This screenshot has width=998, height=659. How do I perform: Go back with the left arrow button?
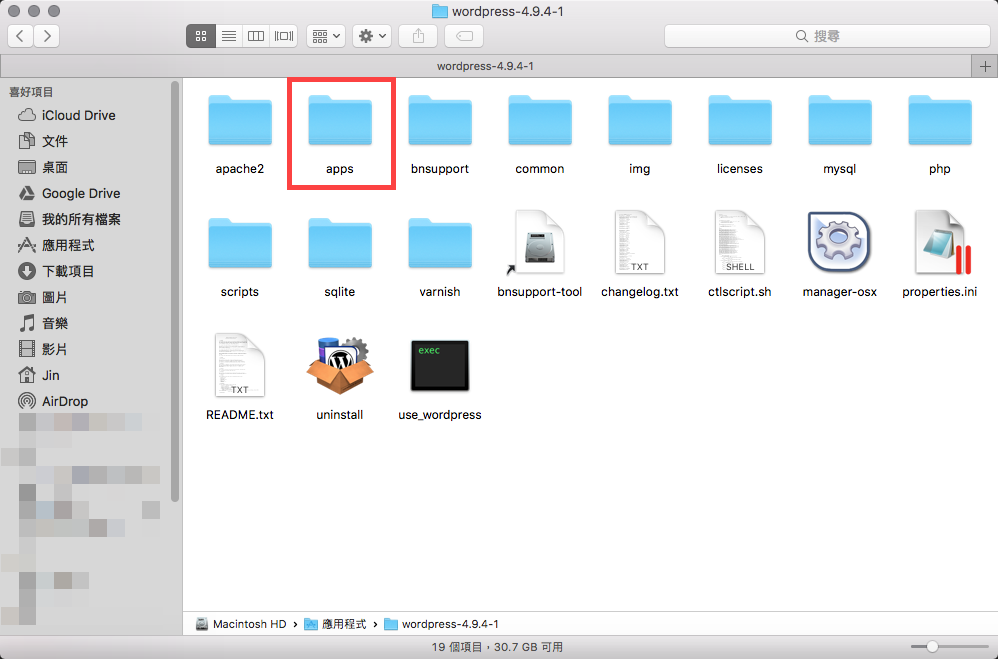(20, 36)
